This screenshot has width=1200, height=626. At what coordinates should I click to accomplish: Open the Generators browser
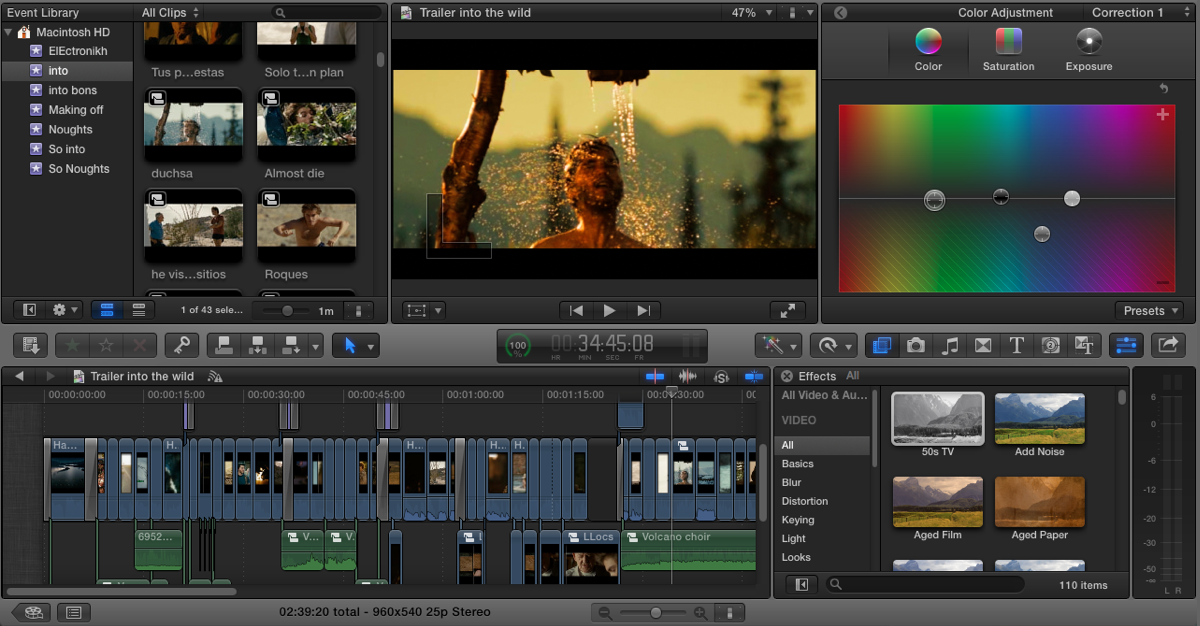(x=1051, y=345)
